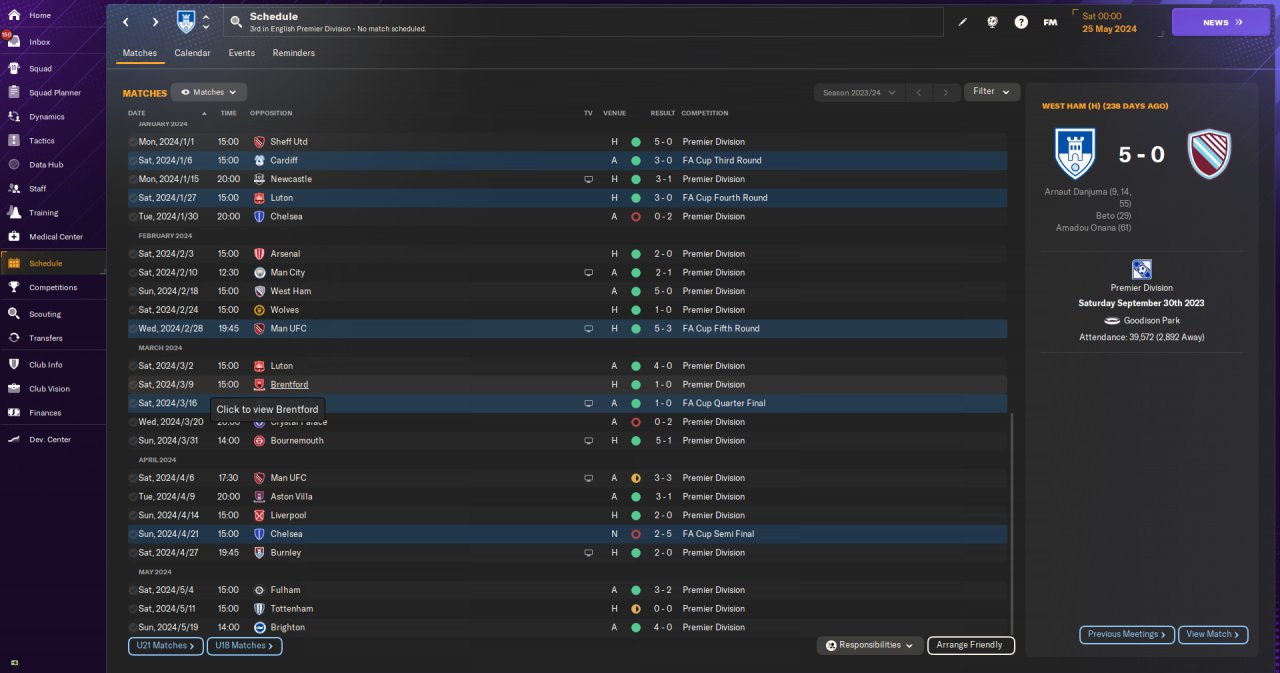Open the Inbox sidebar icon
Screen dimensions: 1280x673
click(14, 42)
